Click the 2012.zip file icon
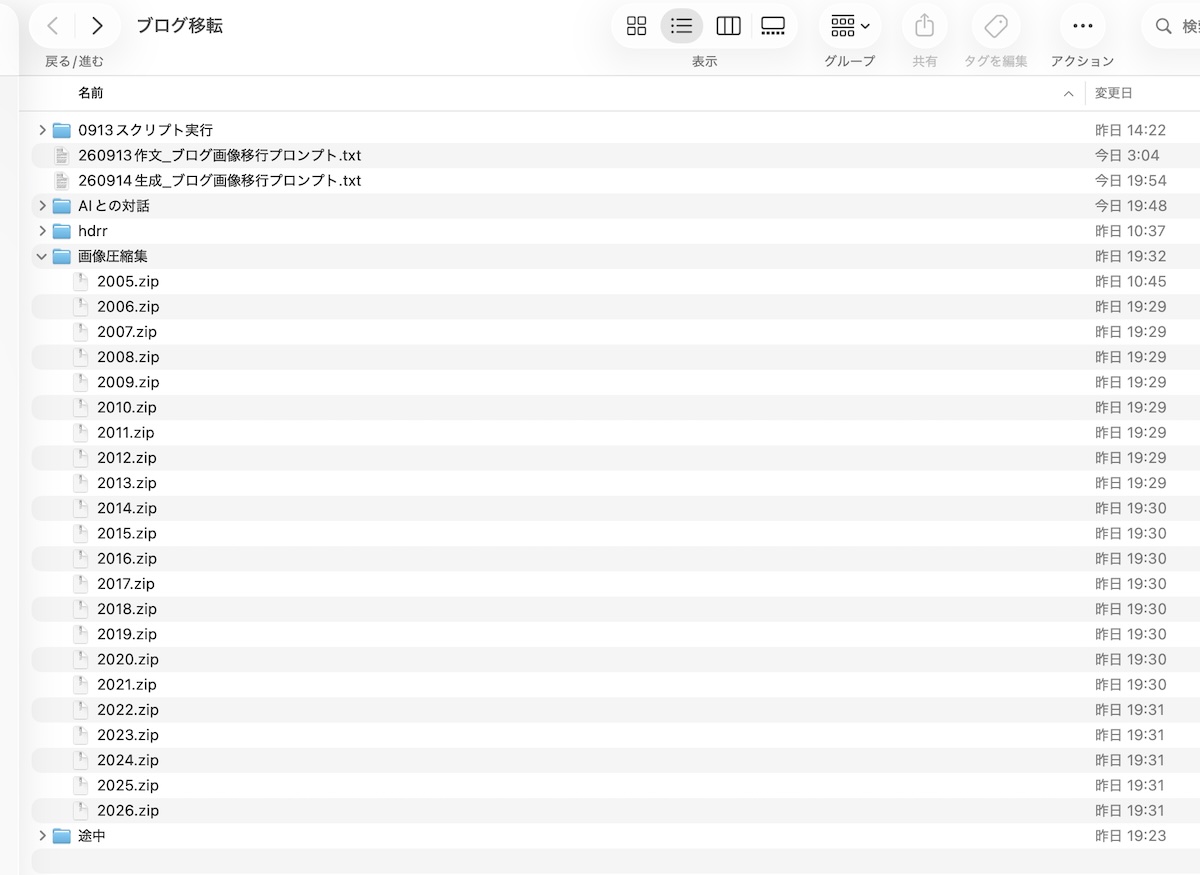 coord(80,458)
